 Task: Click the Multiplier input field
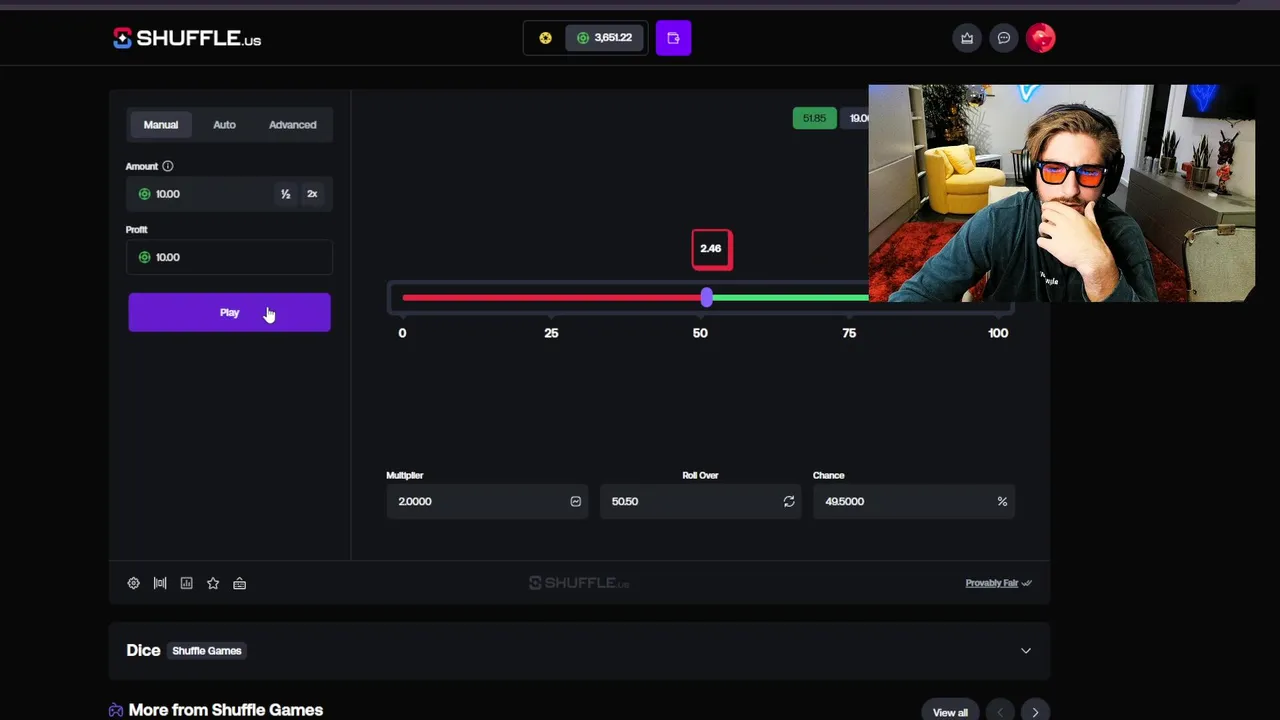coord(487,501)
